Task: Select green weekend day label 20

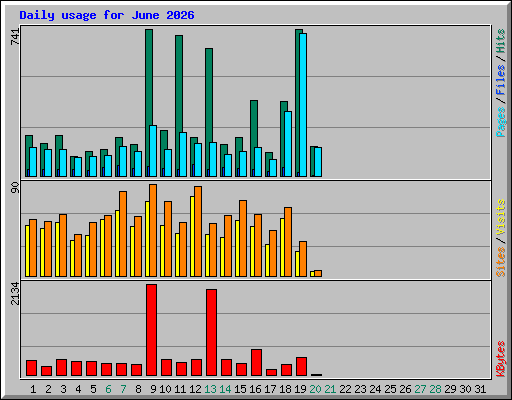Action: (x=315, y=389)
